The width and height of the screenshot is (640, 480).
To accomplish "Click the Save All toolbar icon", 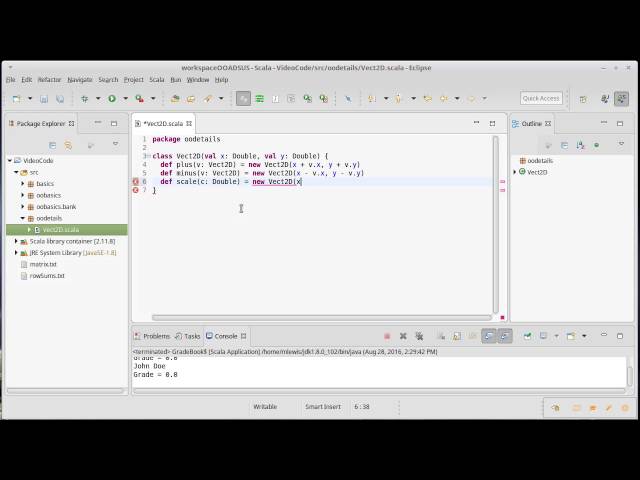I will [60, 99].
